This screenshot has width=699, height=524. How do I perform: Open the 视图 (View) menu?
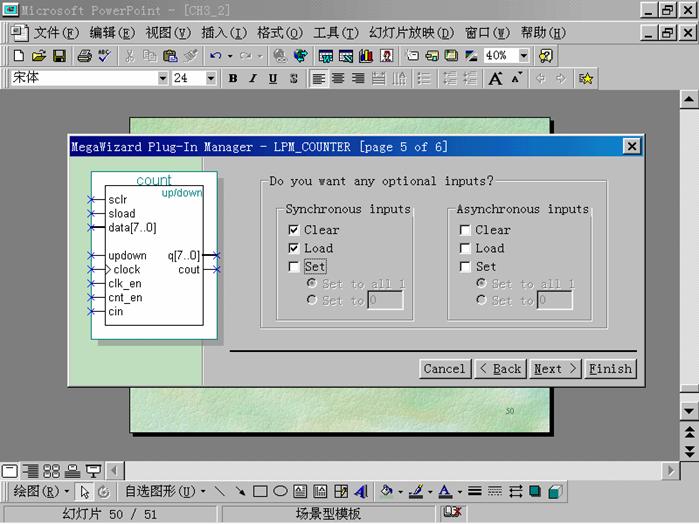[x=168, y=33]
